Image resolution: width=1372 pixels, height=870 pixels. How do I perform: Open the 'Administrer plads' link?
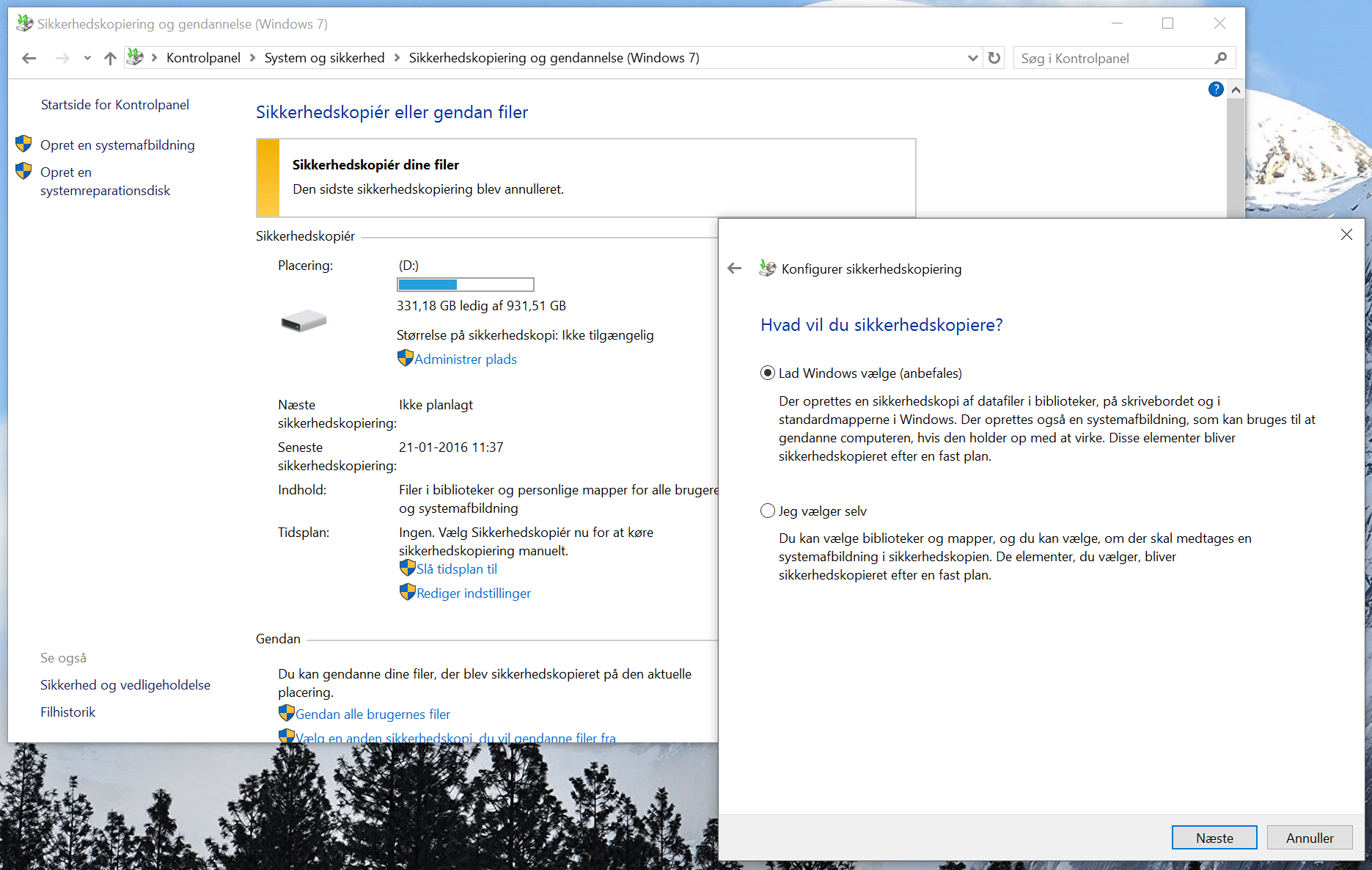pos(465,359)
